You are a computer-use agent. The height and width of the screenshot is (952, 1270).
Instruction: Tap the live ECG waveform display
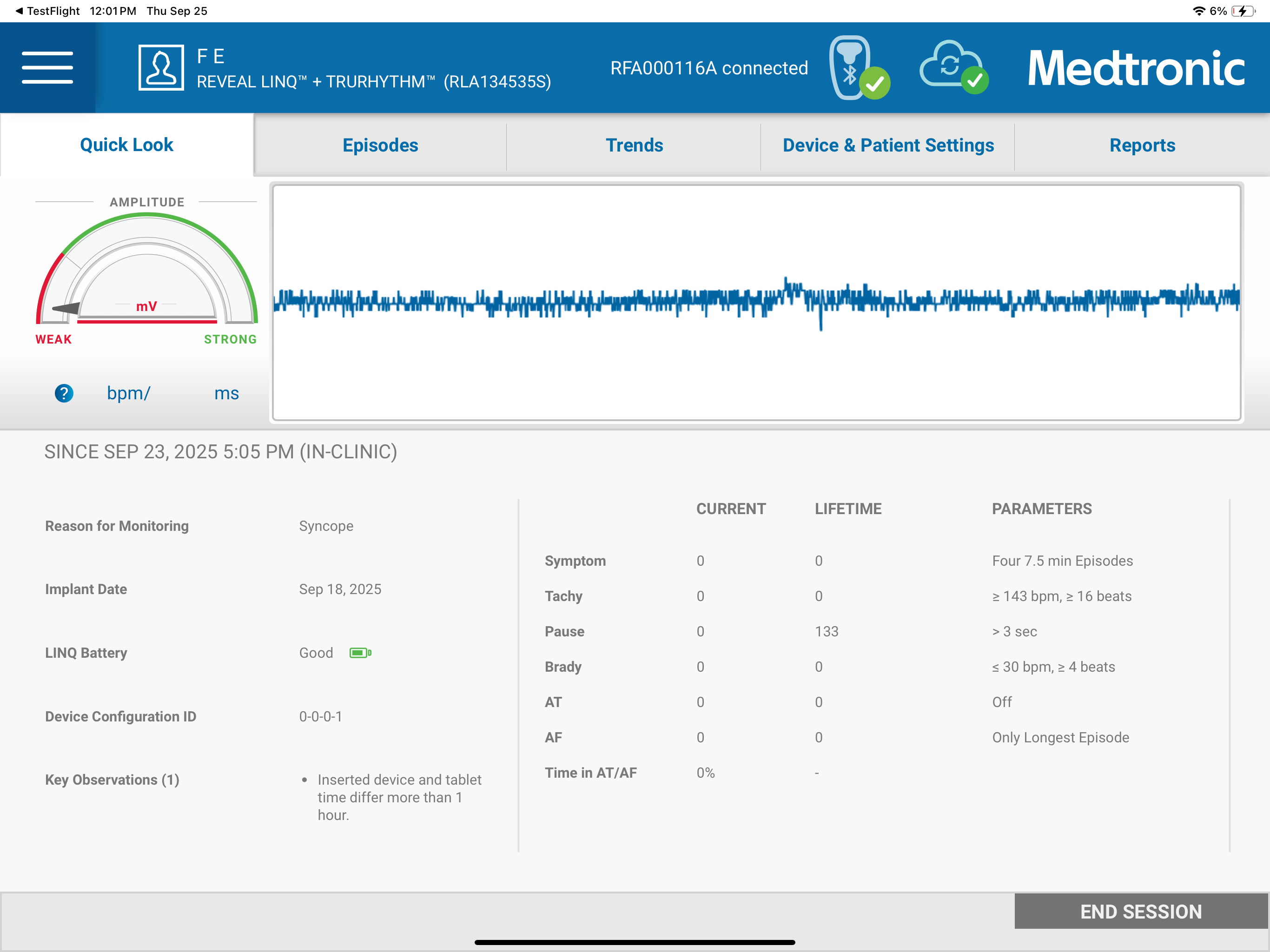point(757,303)
